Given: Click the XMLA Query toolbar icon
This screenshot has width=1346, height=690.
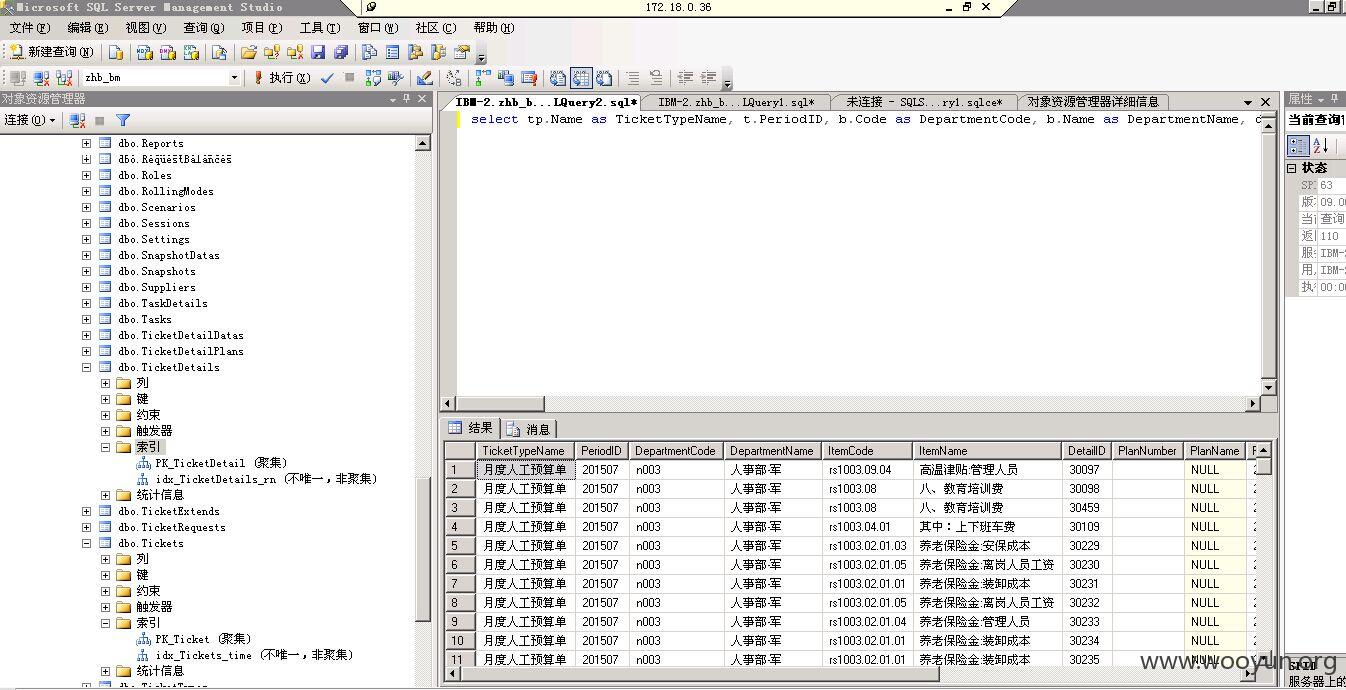Looking at the screenshot, I should [191, 52].
